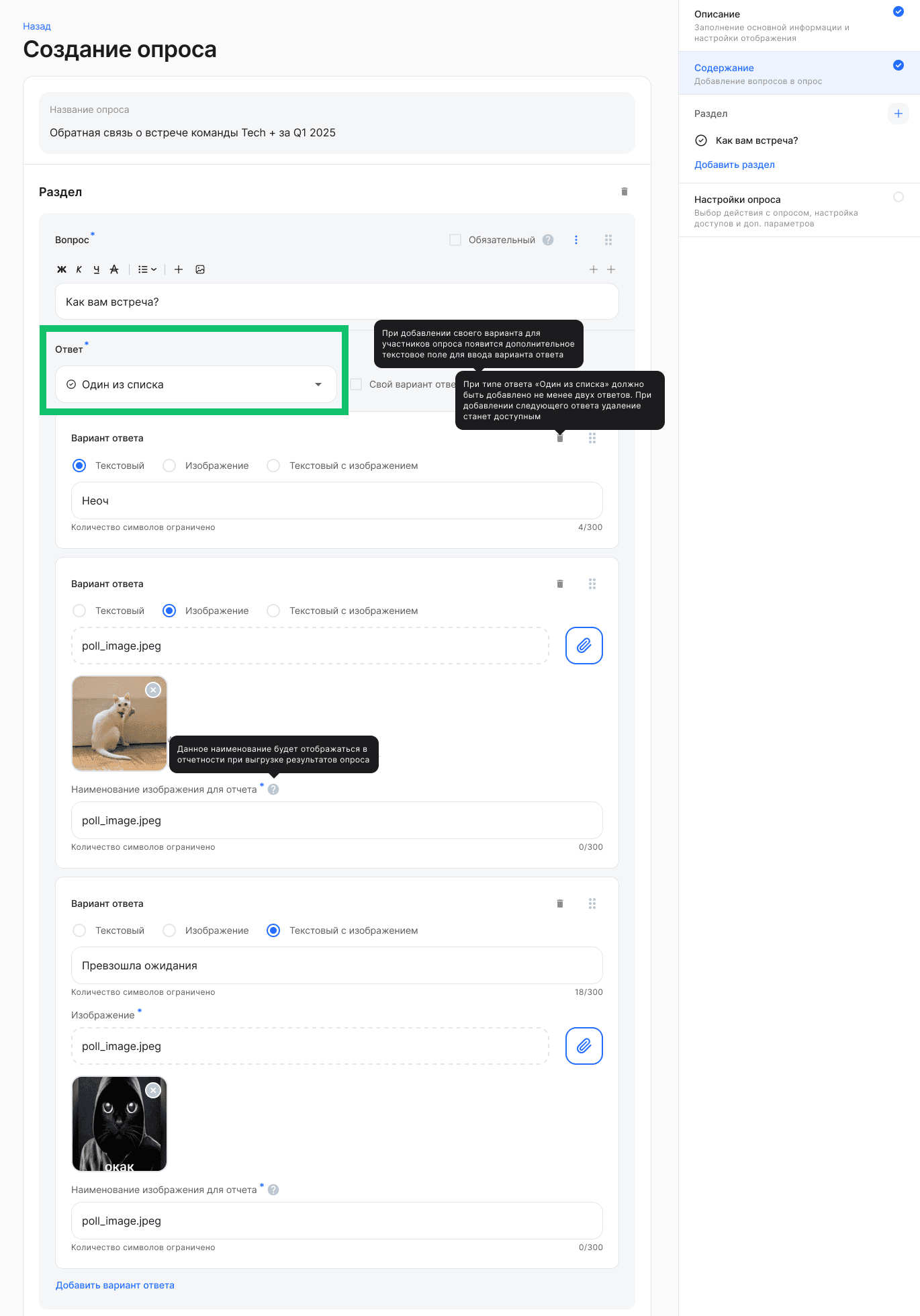Viewport: 920px width, 1316px height.
Task: Apply strikethrough formatting in question toolbar
Action: (114, 269)
